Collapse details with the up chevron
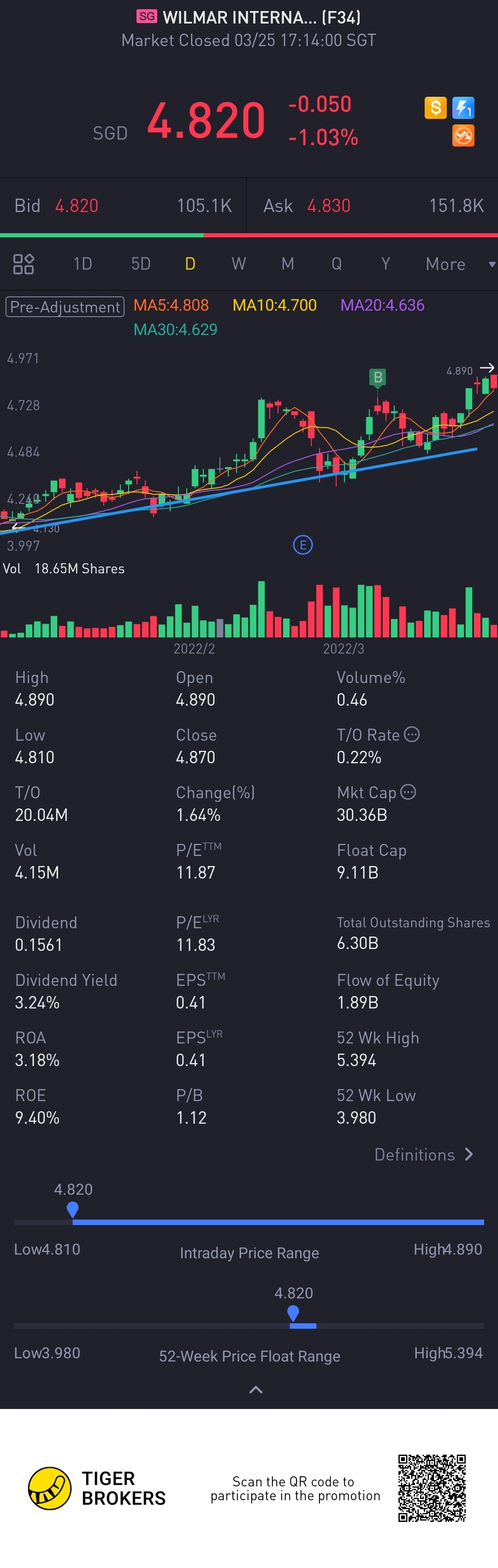The height and width of the screenshot is (1568, 498). (256, 1390)
